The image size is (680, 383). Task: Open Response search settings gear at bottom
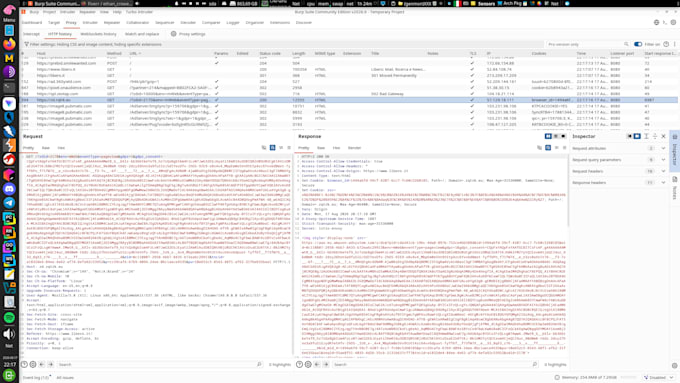point(308,365)
